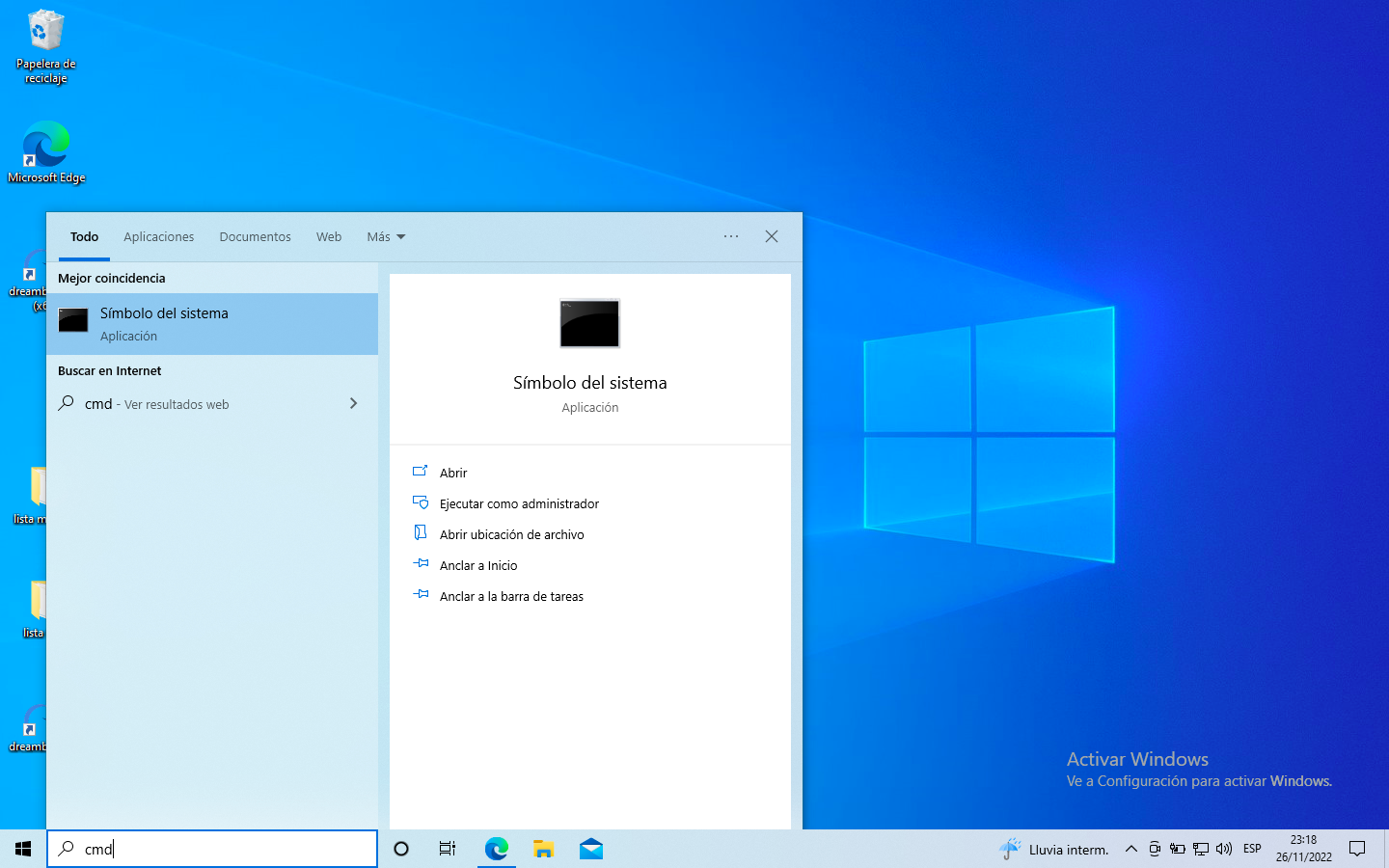The width and height of the screenshot is (1389, 868).
Task: Switch to the Documentos tab
Action: pos(255,237)
